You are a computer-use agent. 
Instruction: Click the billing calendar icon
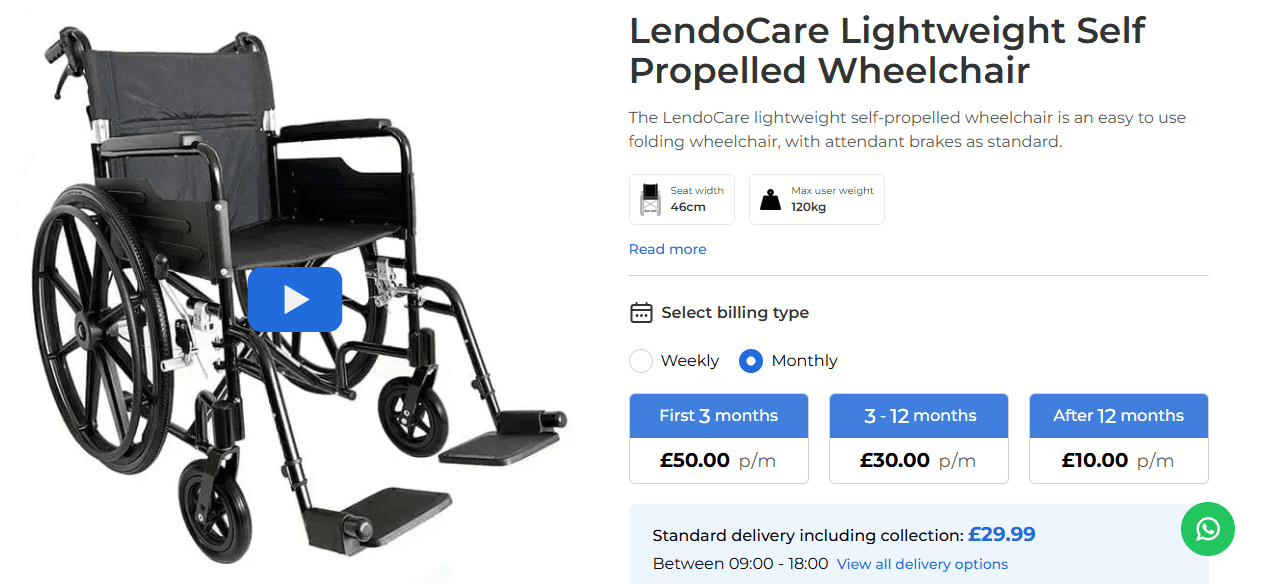coord(641,313)
